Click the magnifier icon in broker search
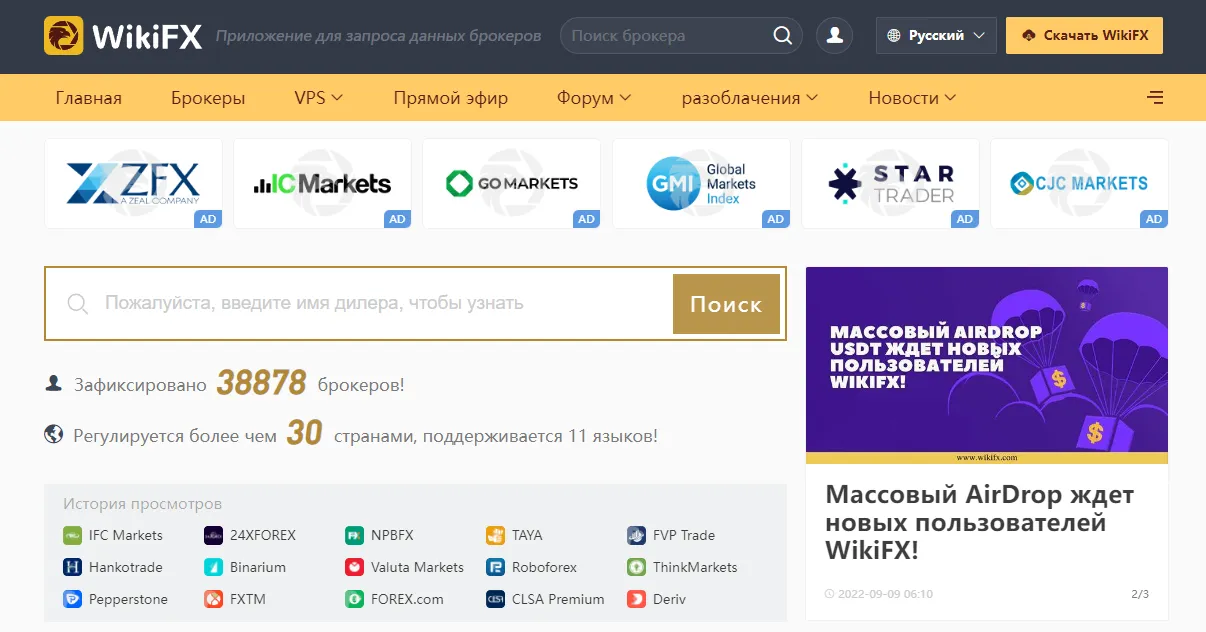The image size is (1206, 632). pos(782,36)
